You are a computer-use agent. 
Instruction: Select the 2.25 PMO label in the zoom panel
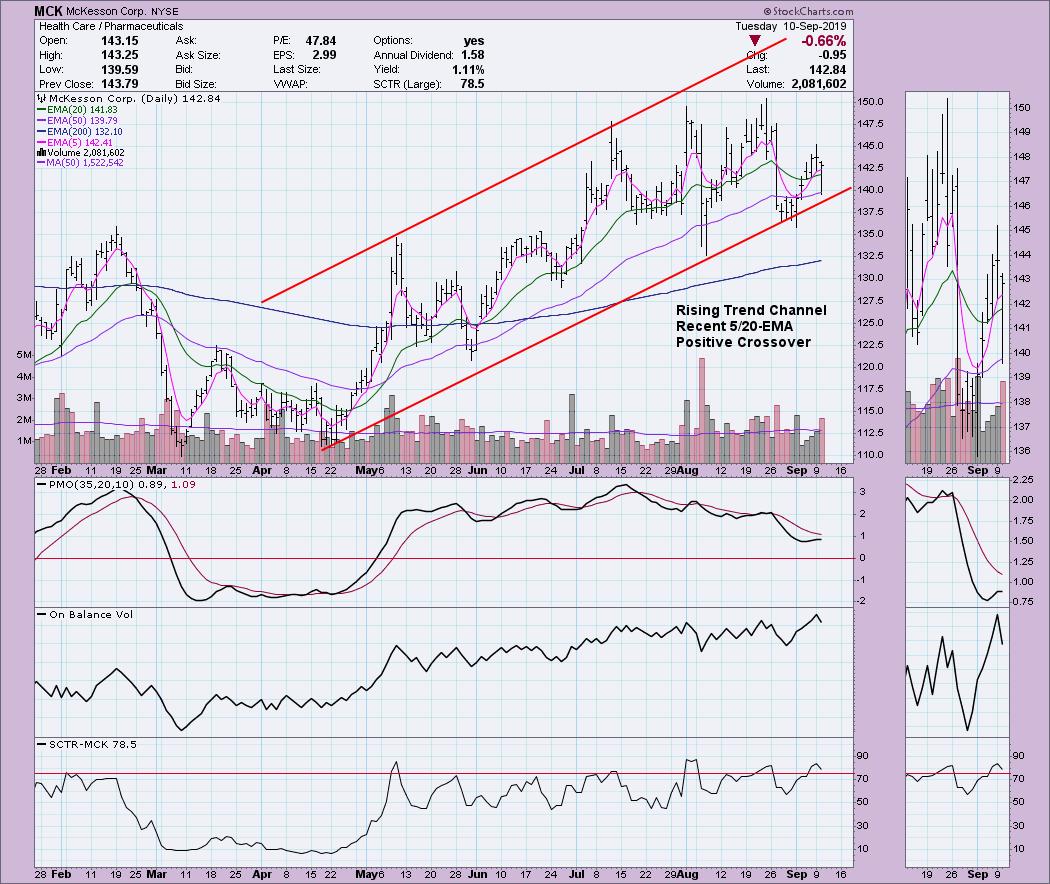click(x=1022, y=480)
